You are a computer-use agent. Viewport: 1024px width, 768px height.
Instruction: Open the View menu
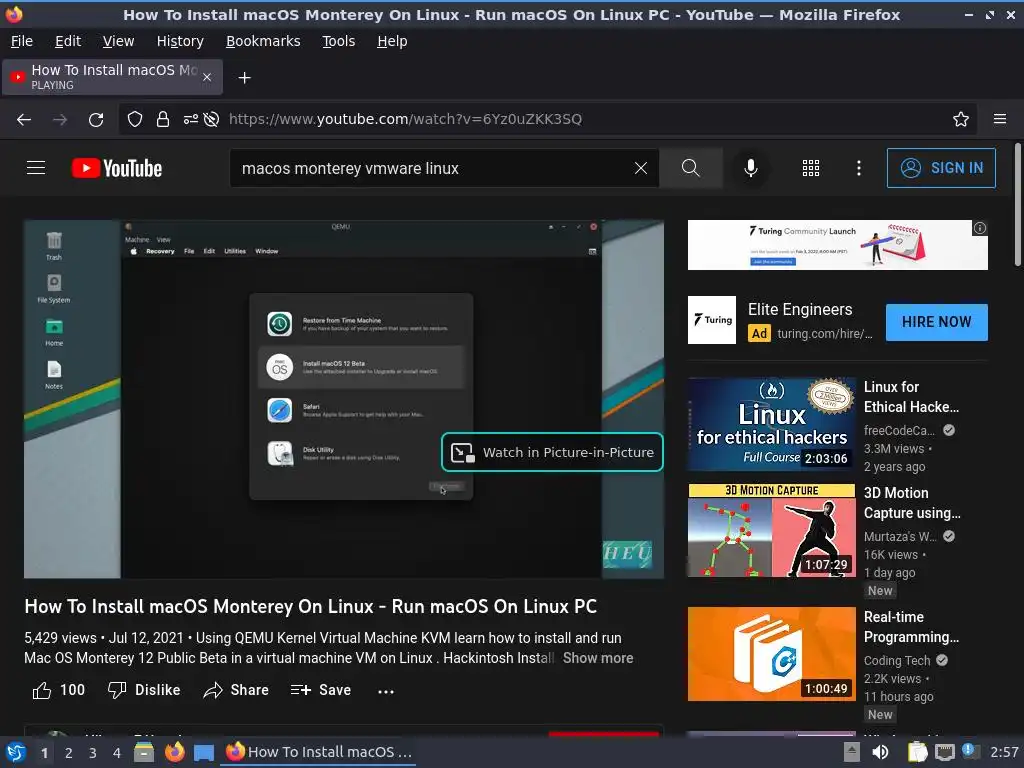[118, 41]
